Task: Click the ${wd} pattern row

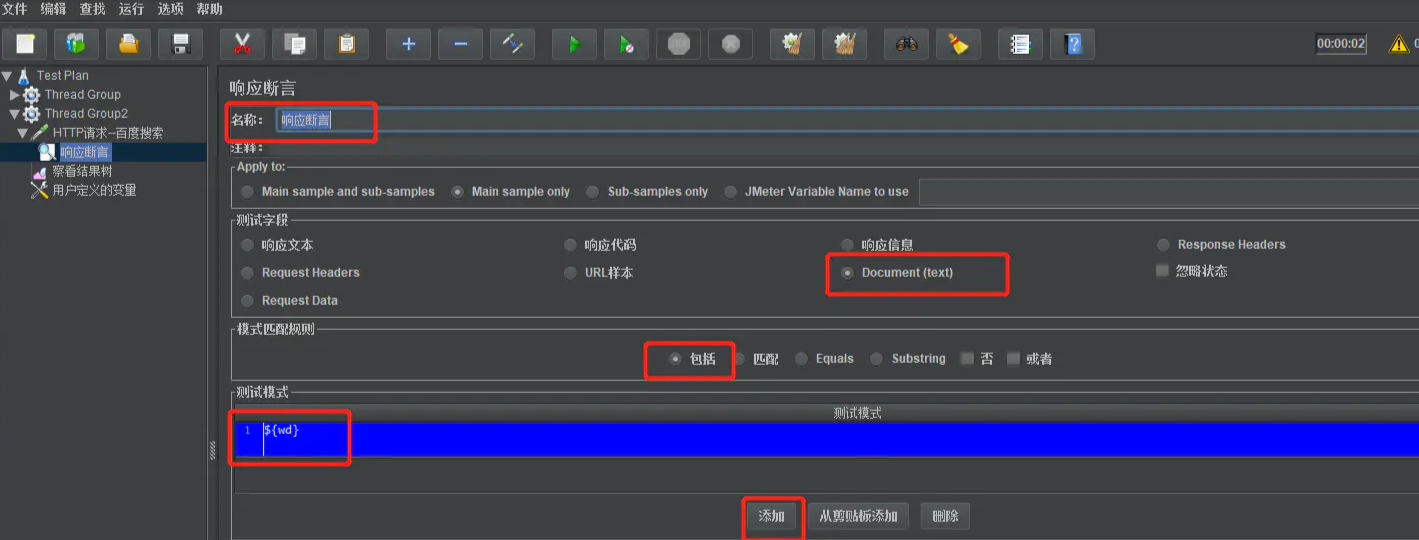Action: point(825,438)
